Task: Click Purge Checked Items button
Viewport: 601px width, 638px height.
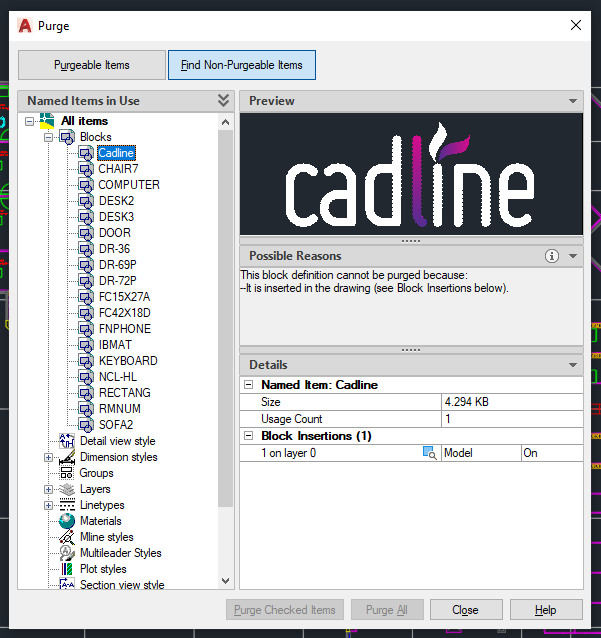Action: tap(285, 610)
